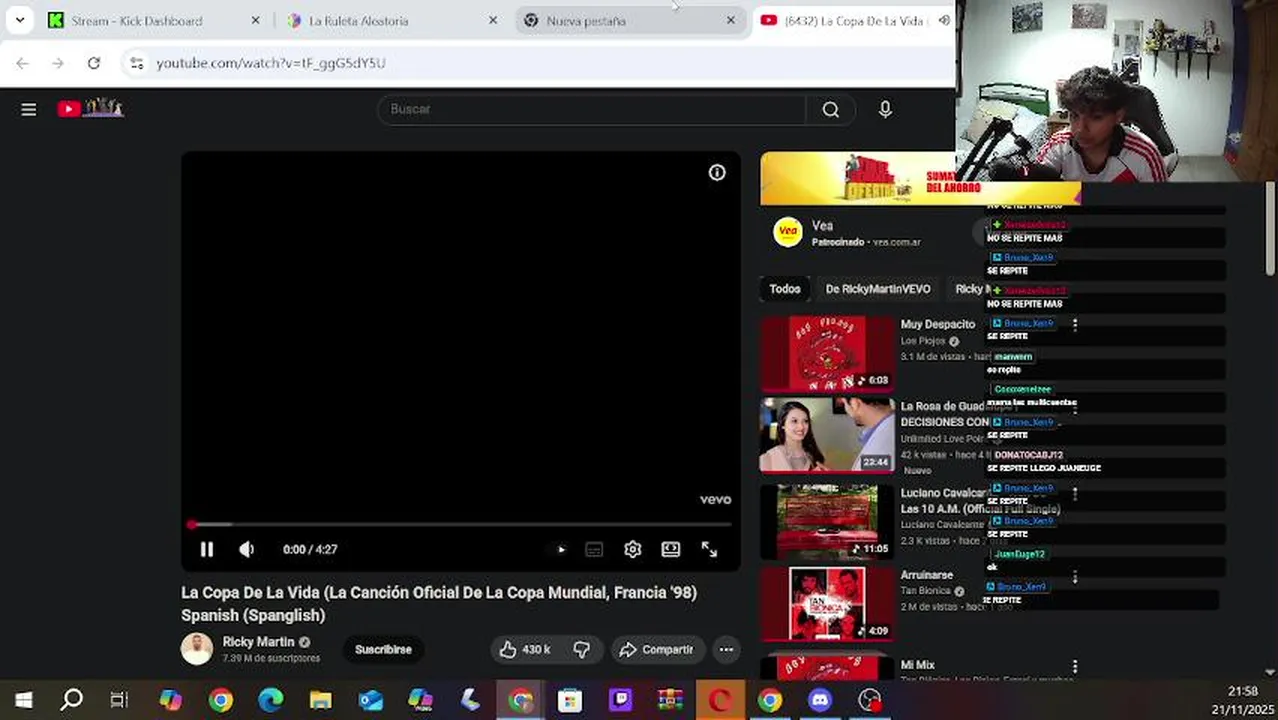Open the video info card icon

tap(717, 173)
